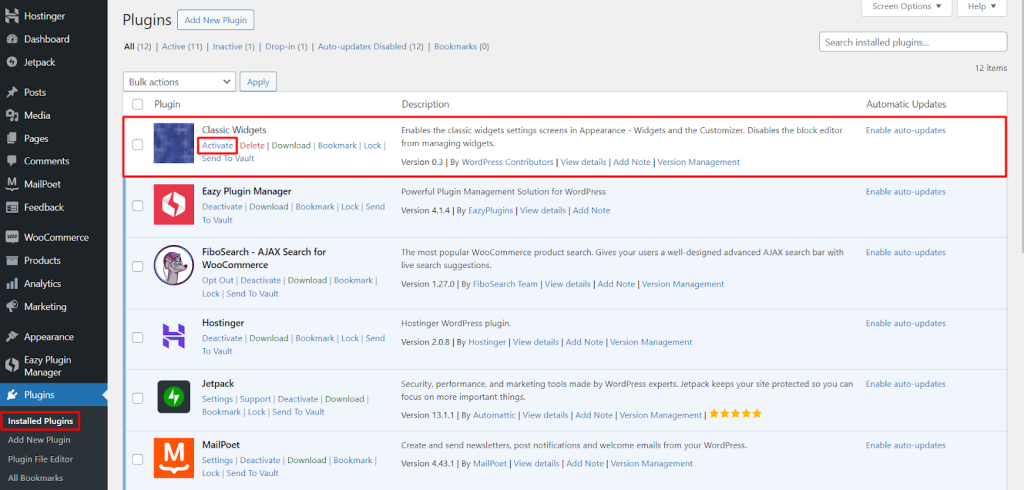Open Dashboard via its gauge icon
1024x490 pixels.
[12, 39]
